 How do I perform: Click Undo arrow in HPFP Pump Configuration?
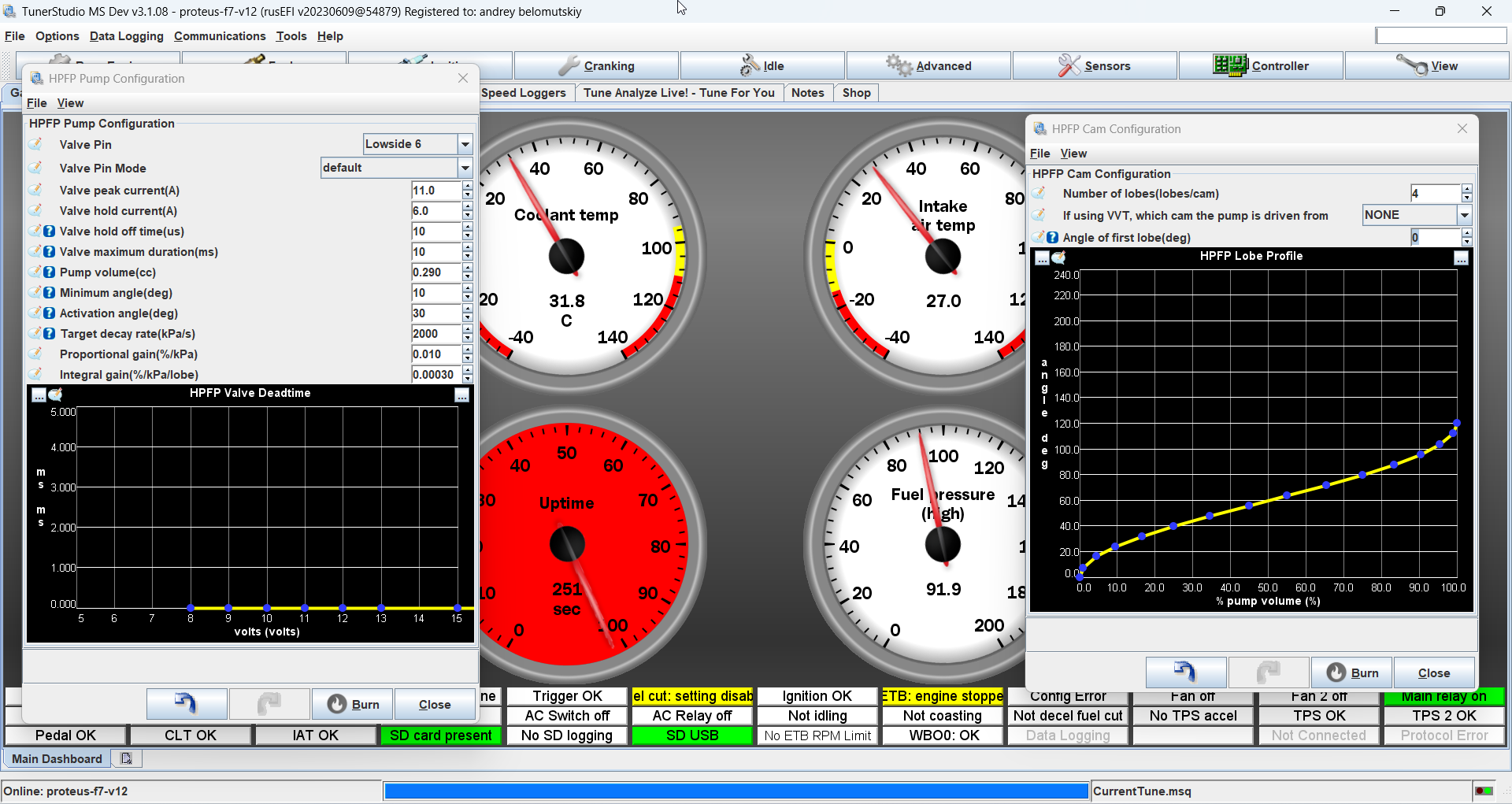(187, 704)
